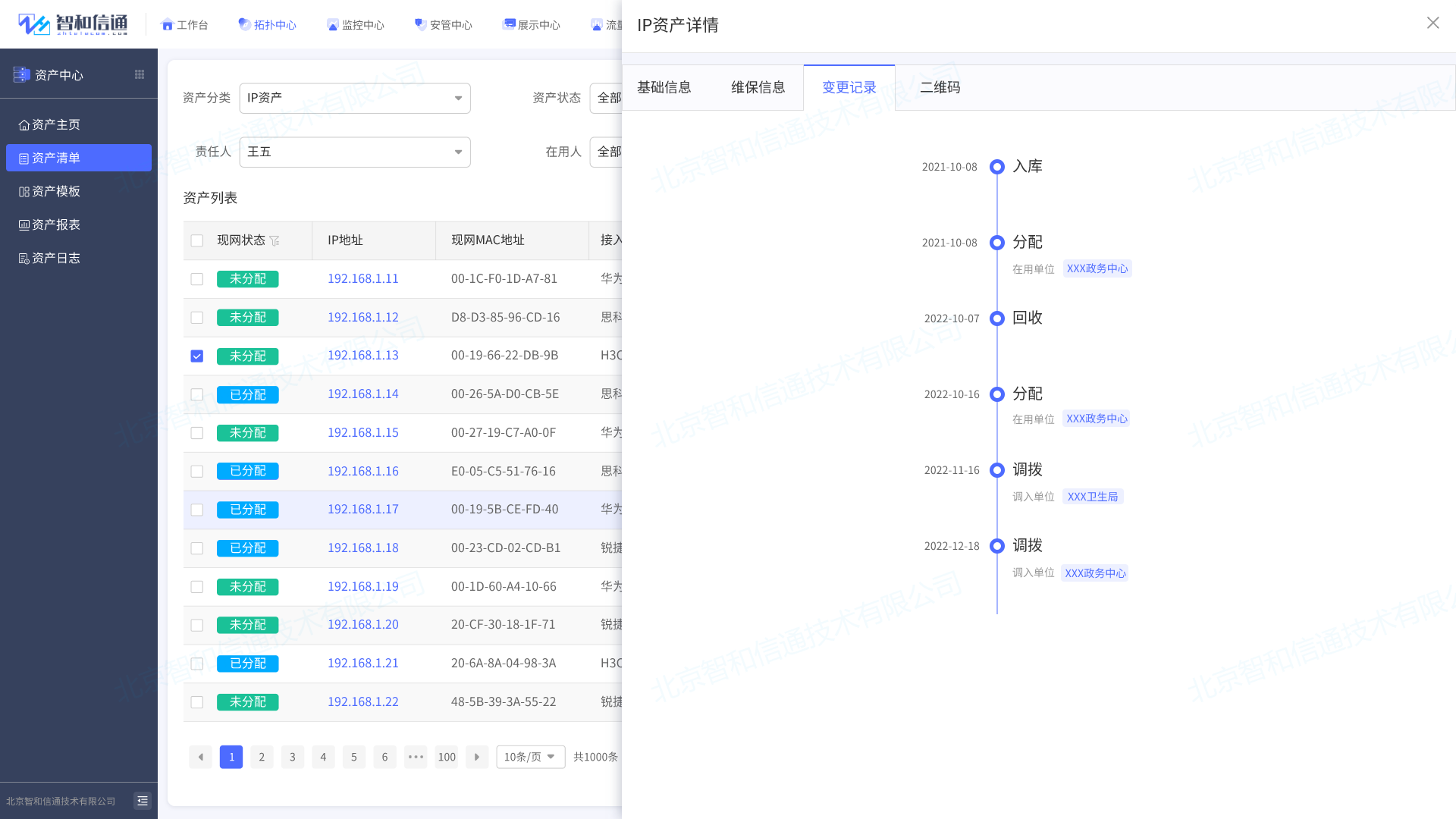Click the XXX卫生局 unit tag
The width and height of the screenshot is (1456, 819).
pyautogui.click(x=1092, y=497)
